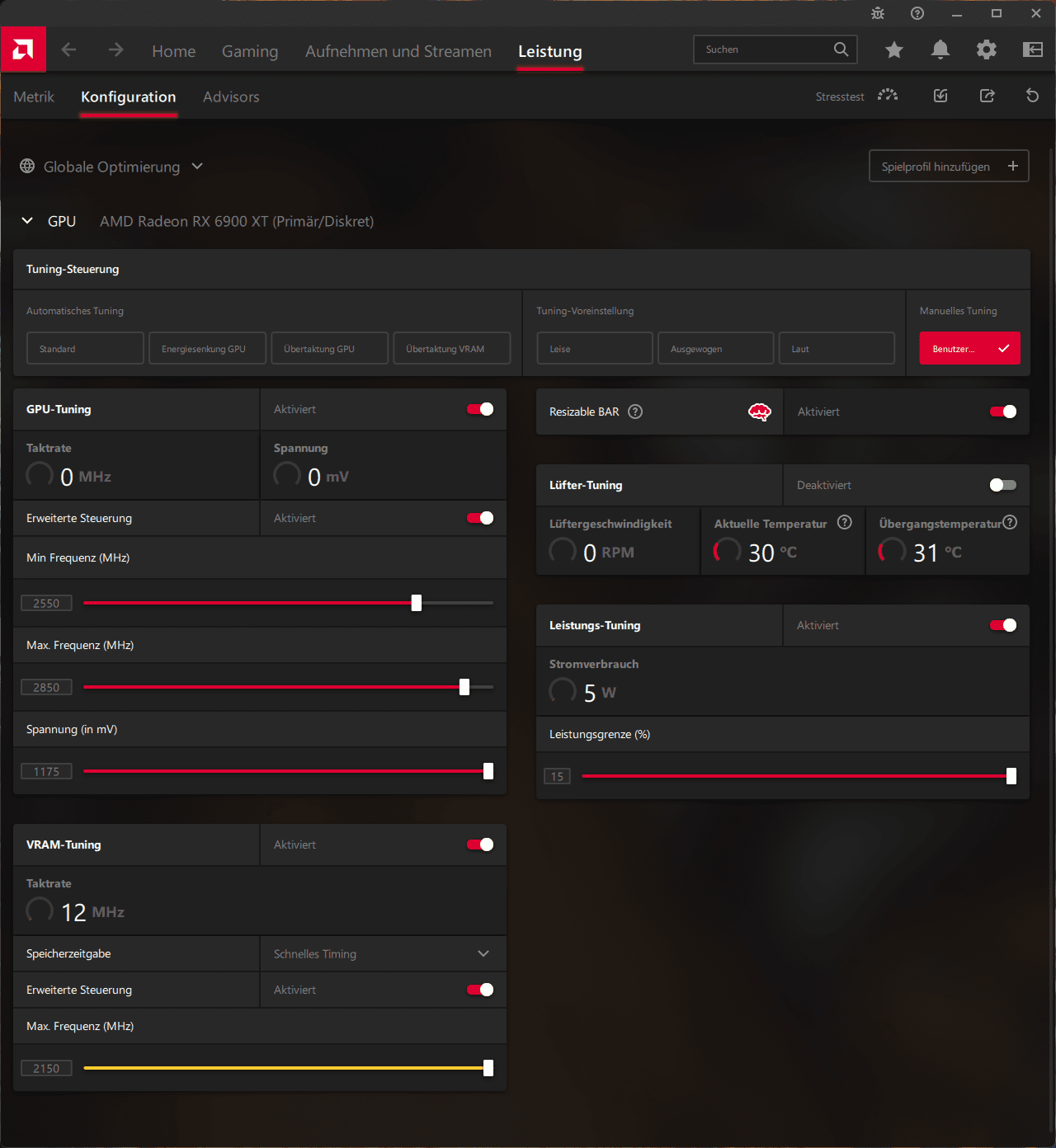
Task: Enable Lüfter-Tuning toggle
Action: (1003, 485)
